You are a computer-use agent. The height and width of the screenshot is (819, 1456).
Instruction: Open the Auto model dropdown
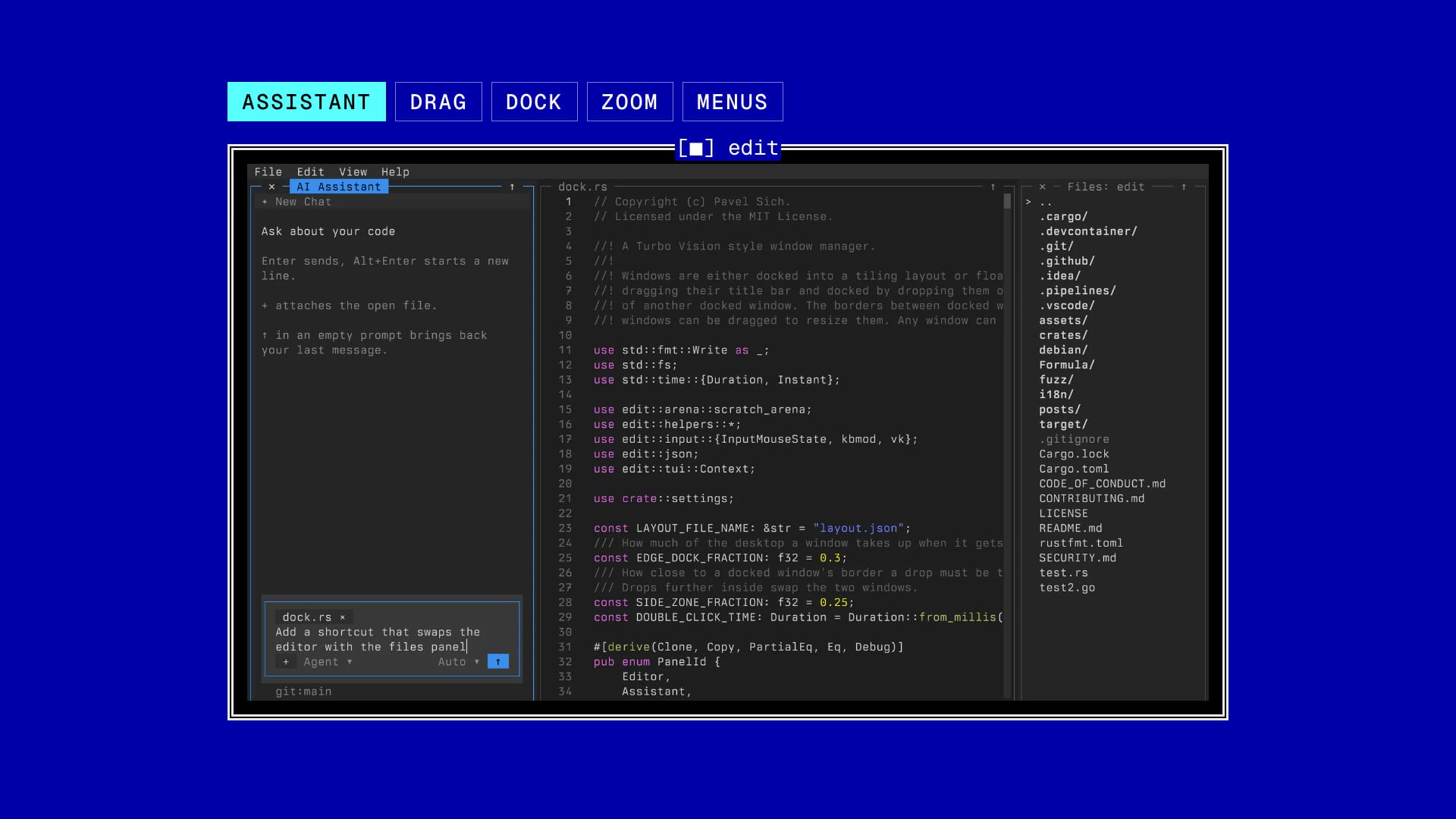[x=459, y=662]
